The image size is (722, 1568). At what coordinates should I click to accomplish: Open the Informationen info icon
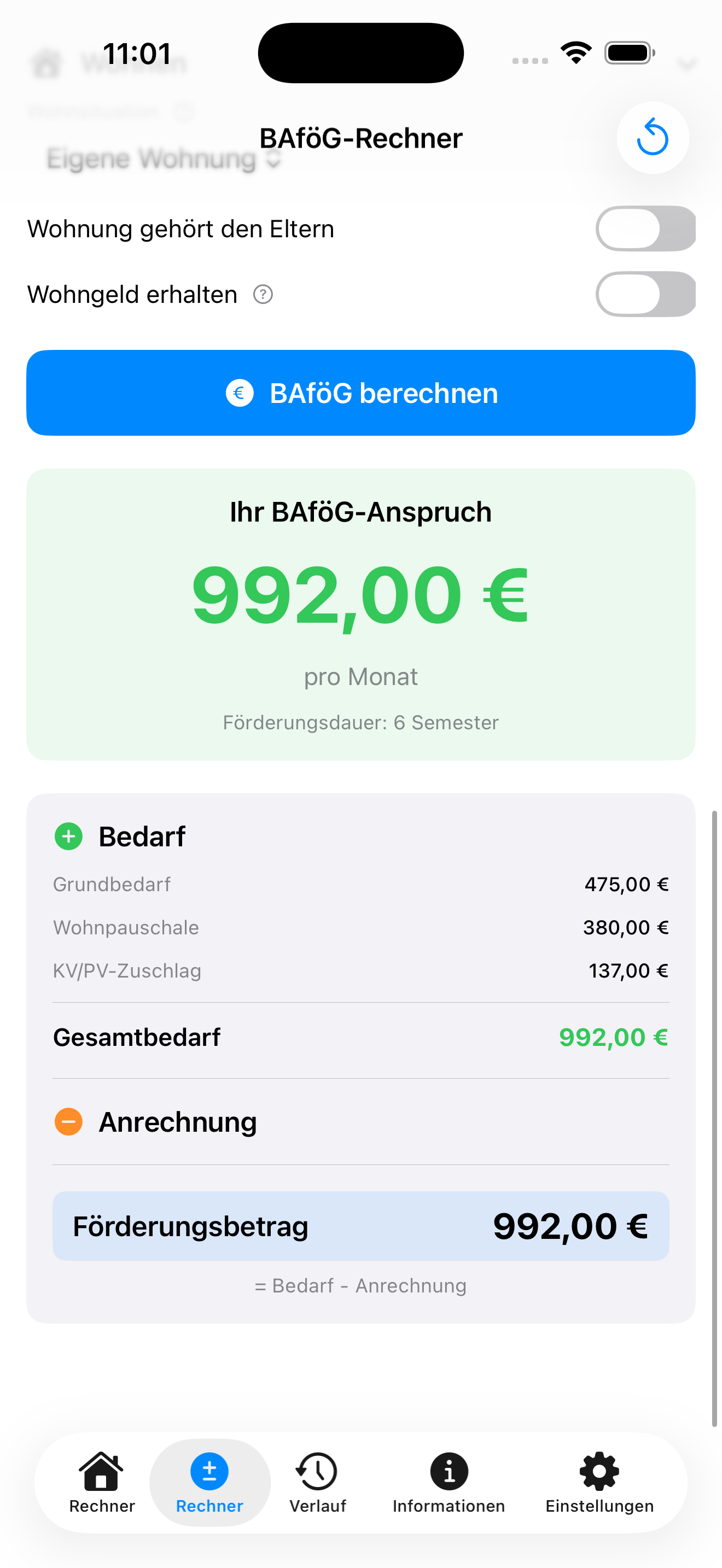click(x=449, y=1471)
